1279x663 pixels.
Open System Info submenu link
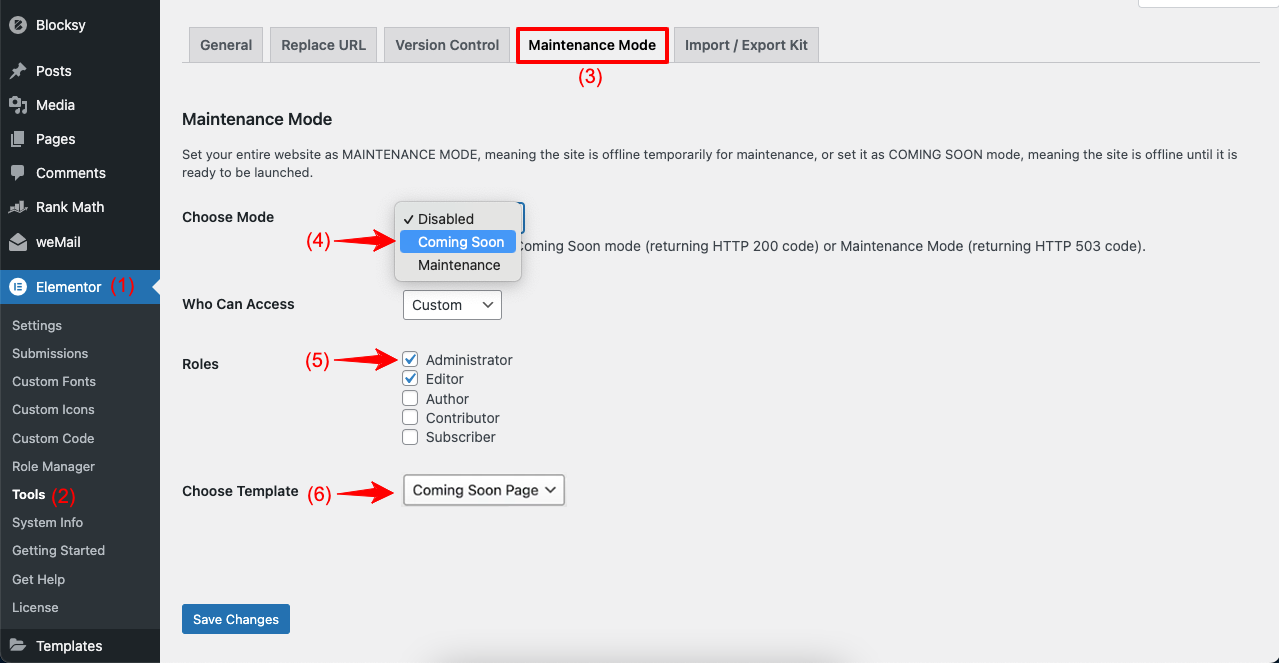(x=47, y=522)
